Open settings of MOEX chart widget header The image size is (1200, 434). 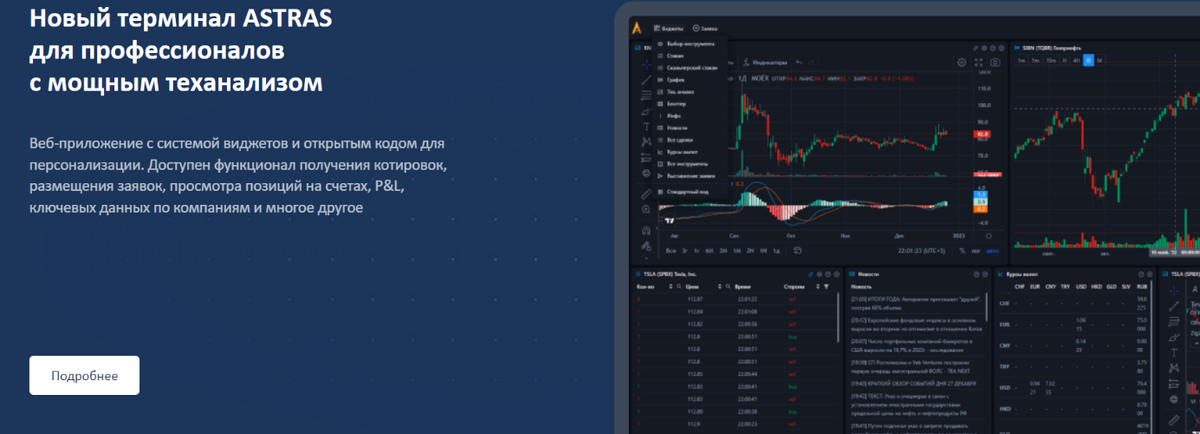click(985, 48)
